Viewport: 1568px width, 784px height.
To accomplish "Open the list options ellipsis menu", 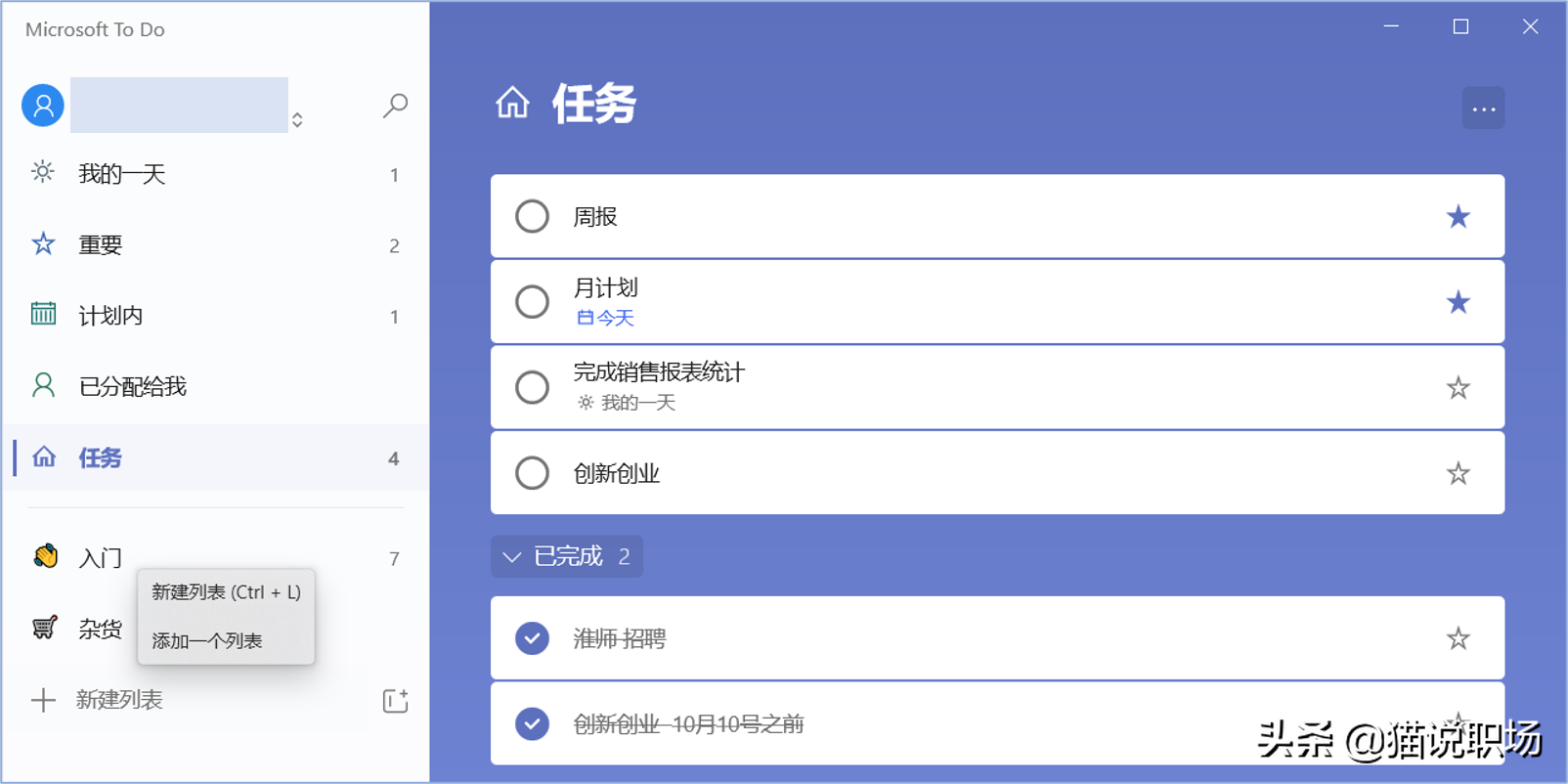I will pos(1483,109).
